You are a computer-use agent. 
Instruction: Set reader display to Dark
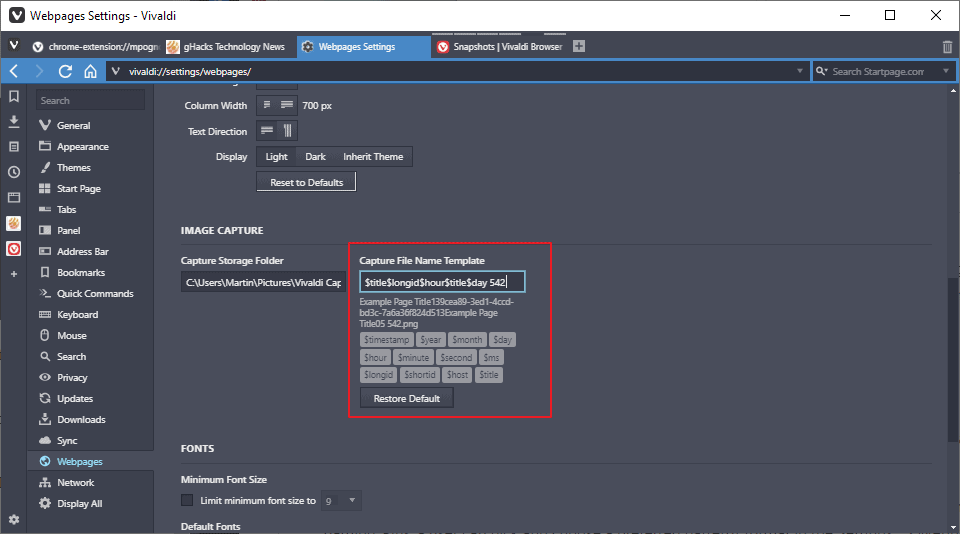[x=315, y=157]
